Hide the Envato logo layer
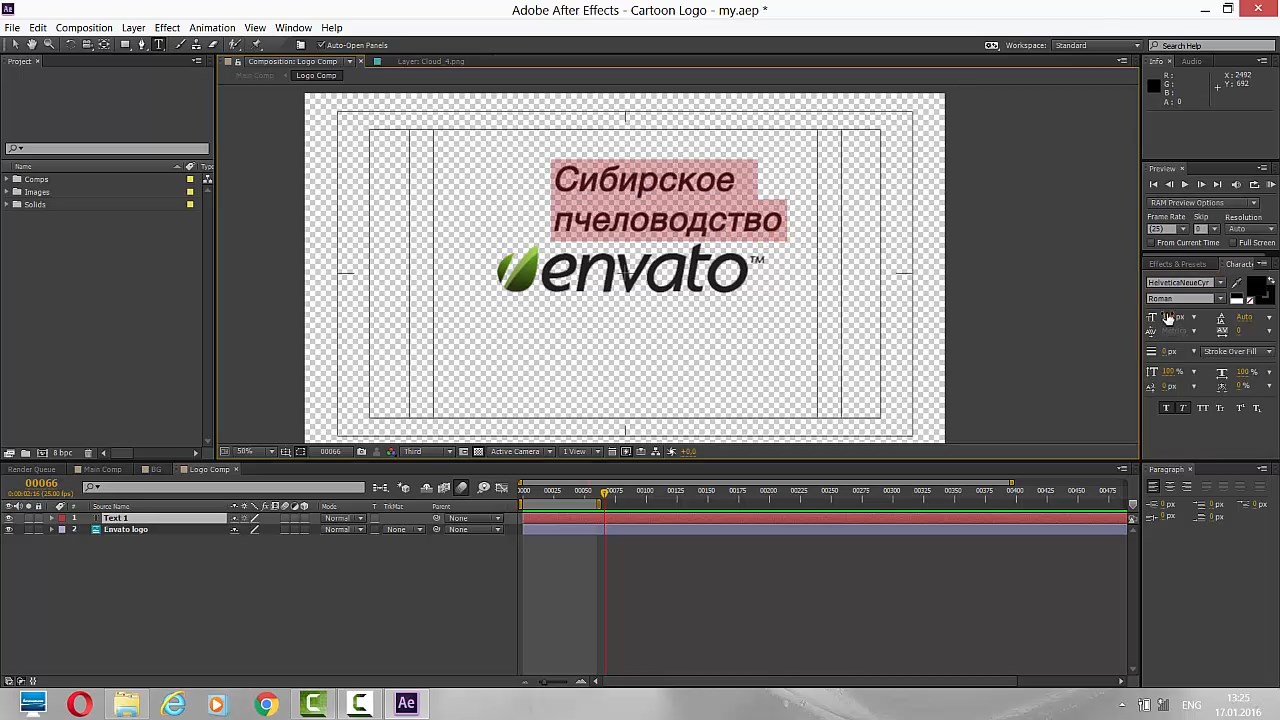The image size is (1280, 720). pos(9,529)
